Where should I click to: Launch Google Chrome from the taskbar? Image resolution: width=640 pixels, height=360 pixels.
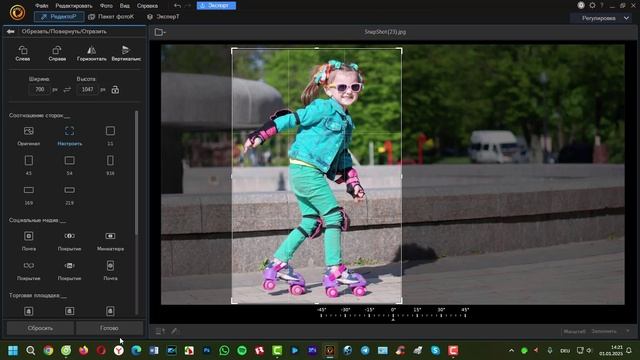[x=48, y=350]
